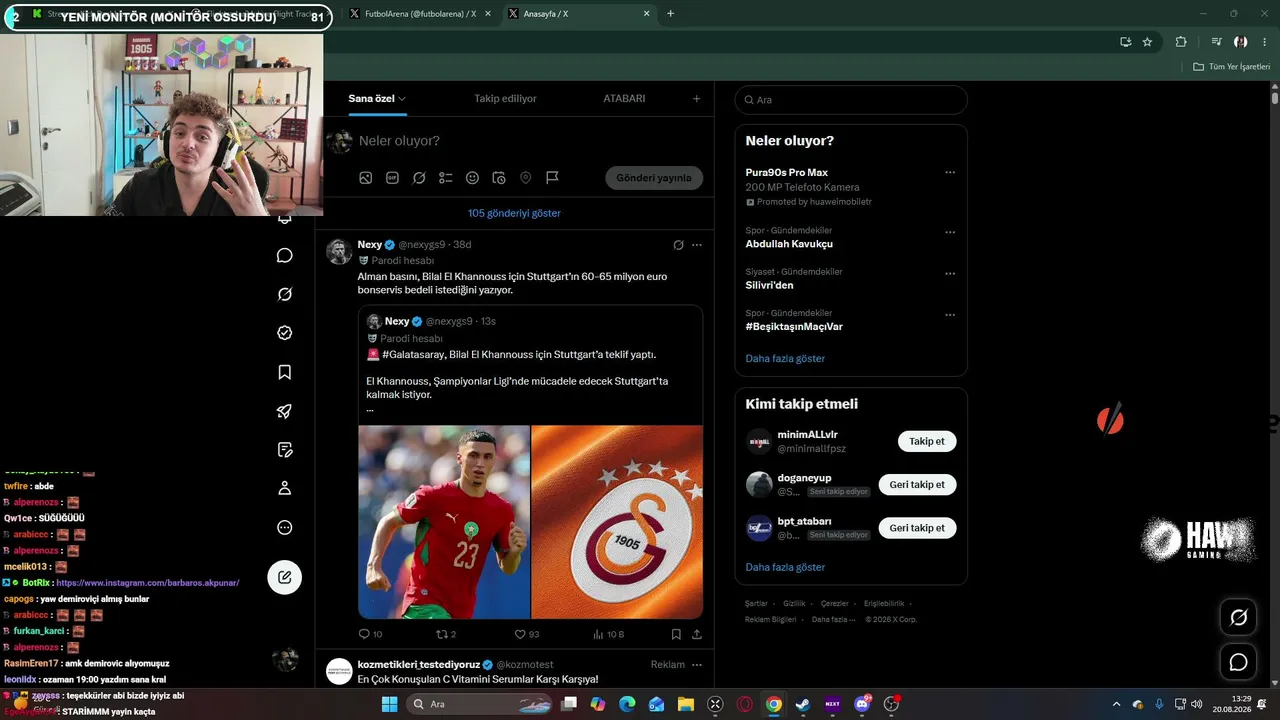Open more options for #BeşiktaşınMaçıVar trend

point(950,314)
